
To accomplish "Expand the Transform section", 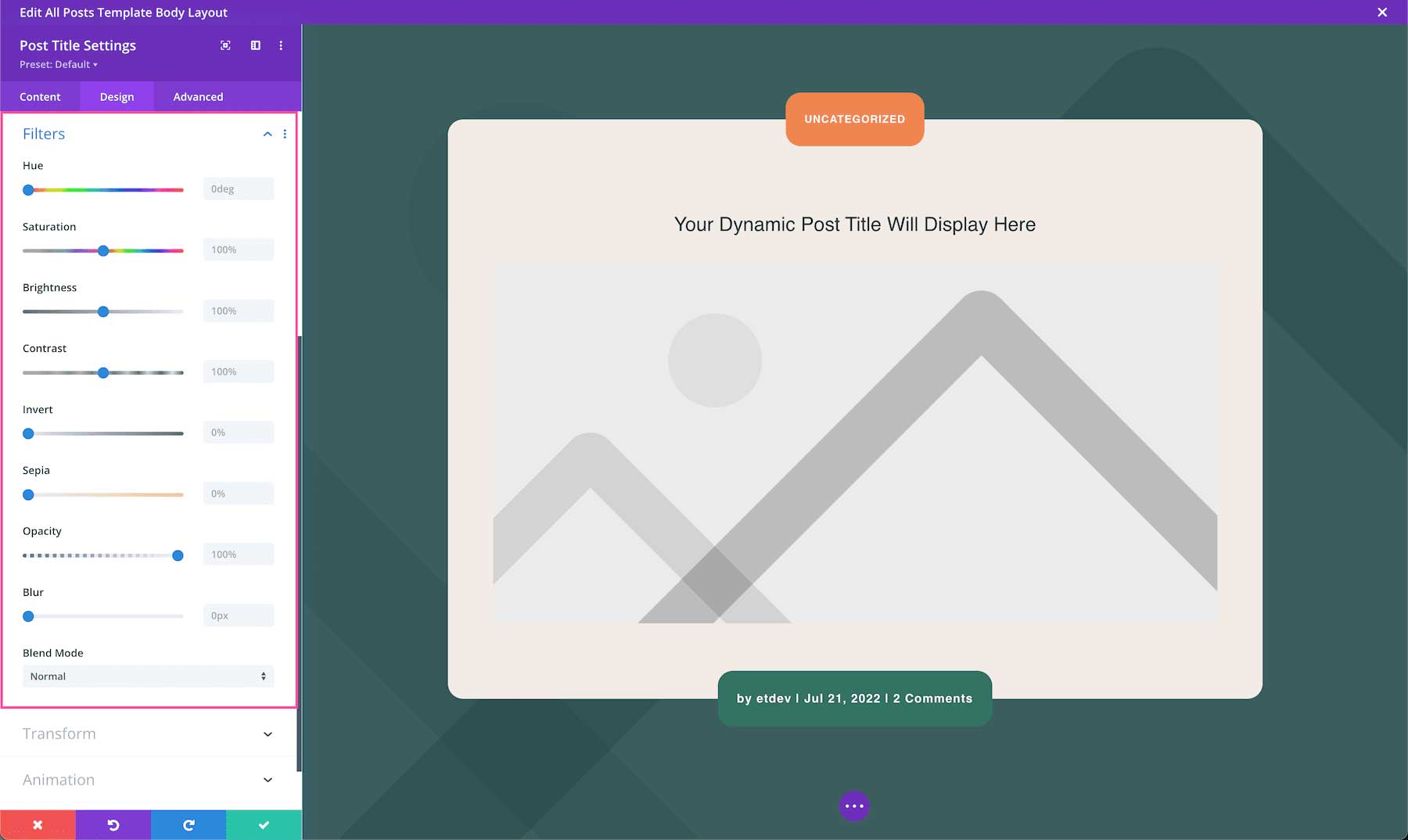I will (148, 734).
